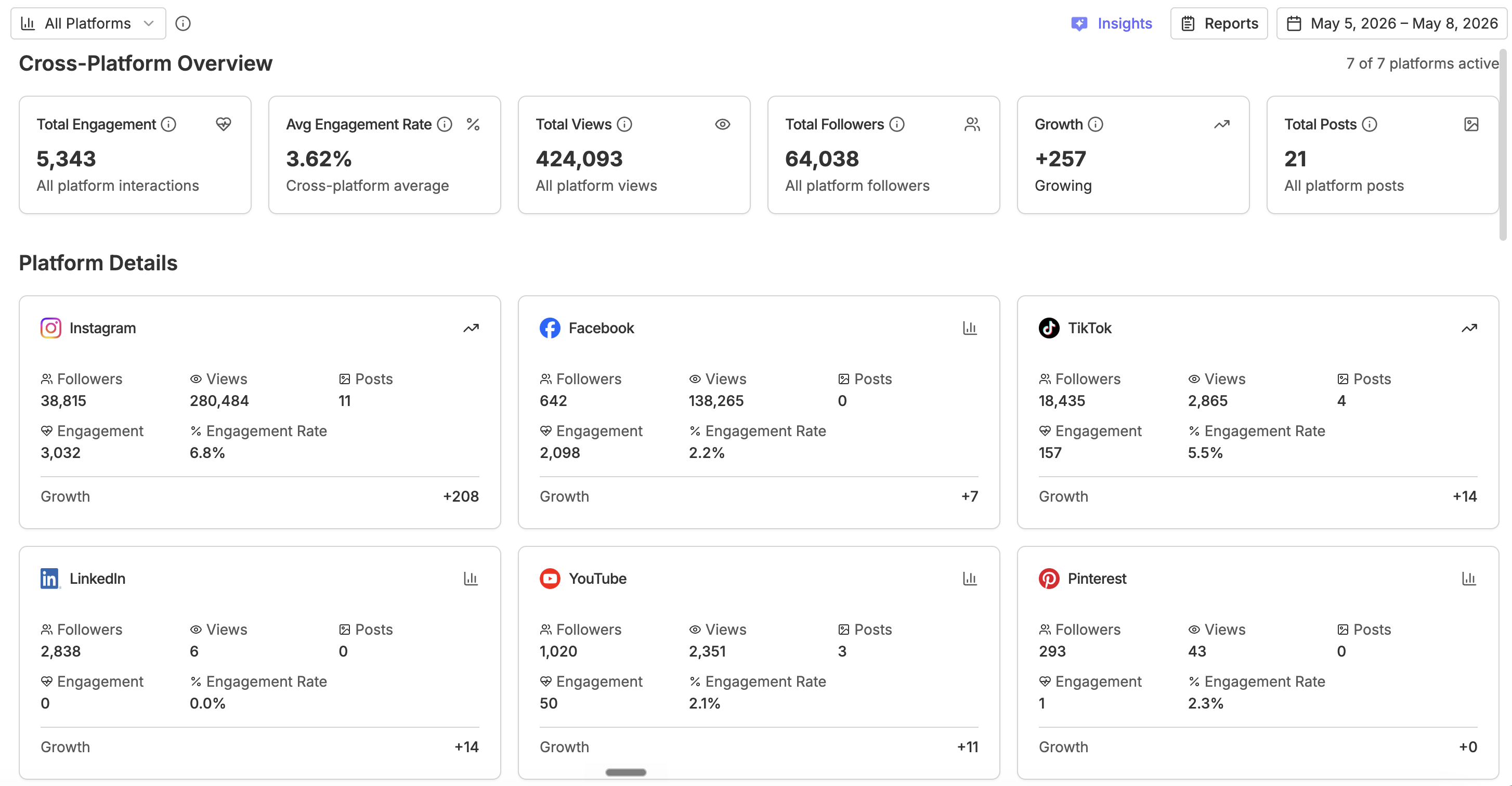Open the All Platforms dropdown
This screenshot has width=1512, height=786.
coord(88,23)
